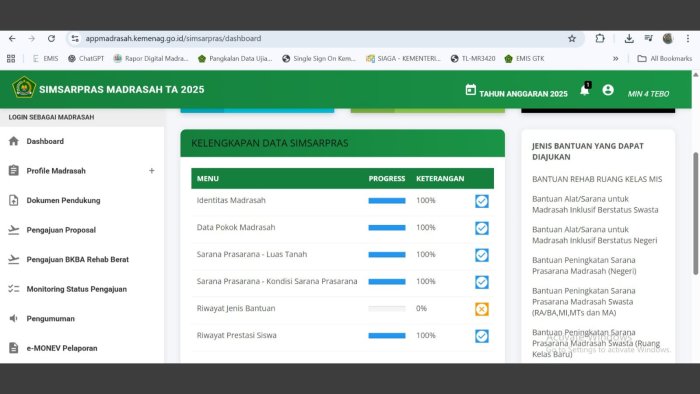This screenshot has height=394, width=700.
Task: Open the TL-MR3420 bookmark
Action: pyautogui.click(x=473, y=58)
